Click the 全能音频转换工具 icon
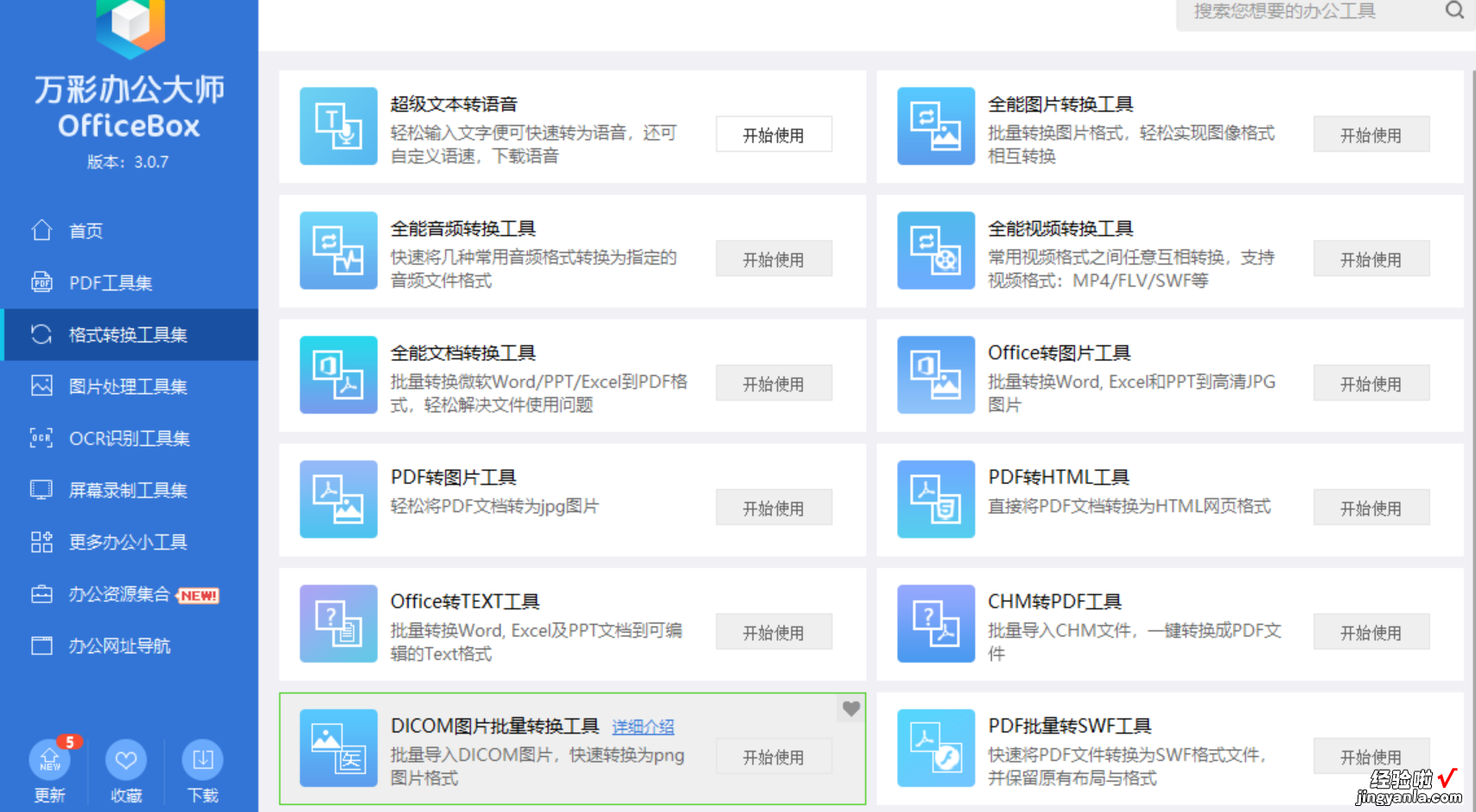The width and height of the screenshot is (1476, 812). (x=339, y=251)
